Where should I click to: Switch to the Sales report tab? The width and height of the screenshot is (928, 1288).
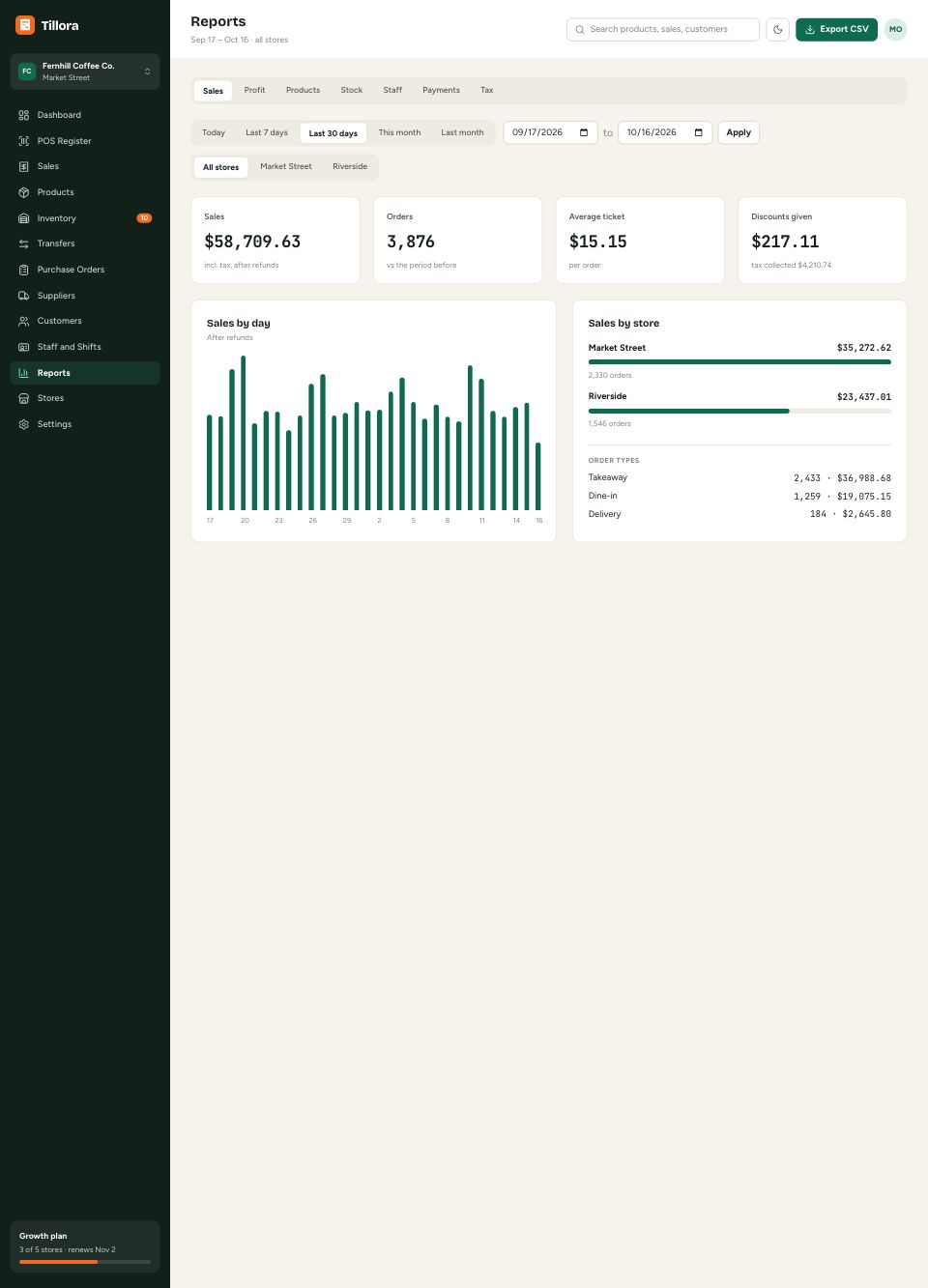click(x=213, y=91)
